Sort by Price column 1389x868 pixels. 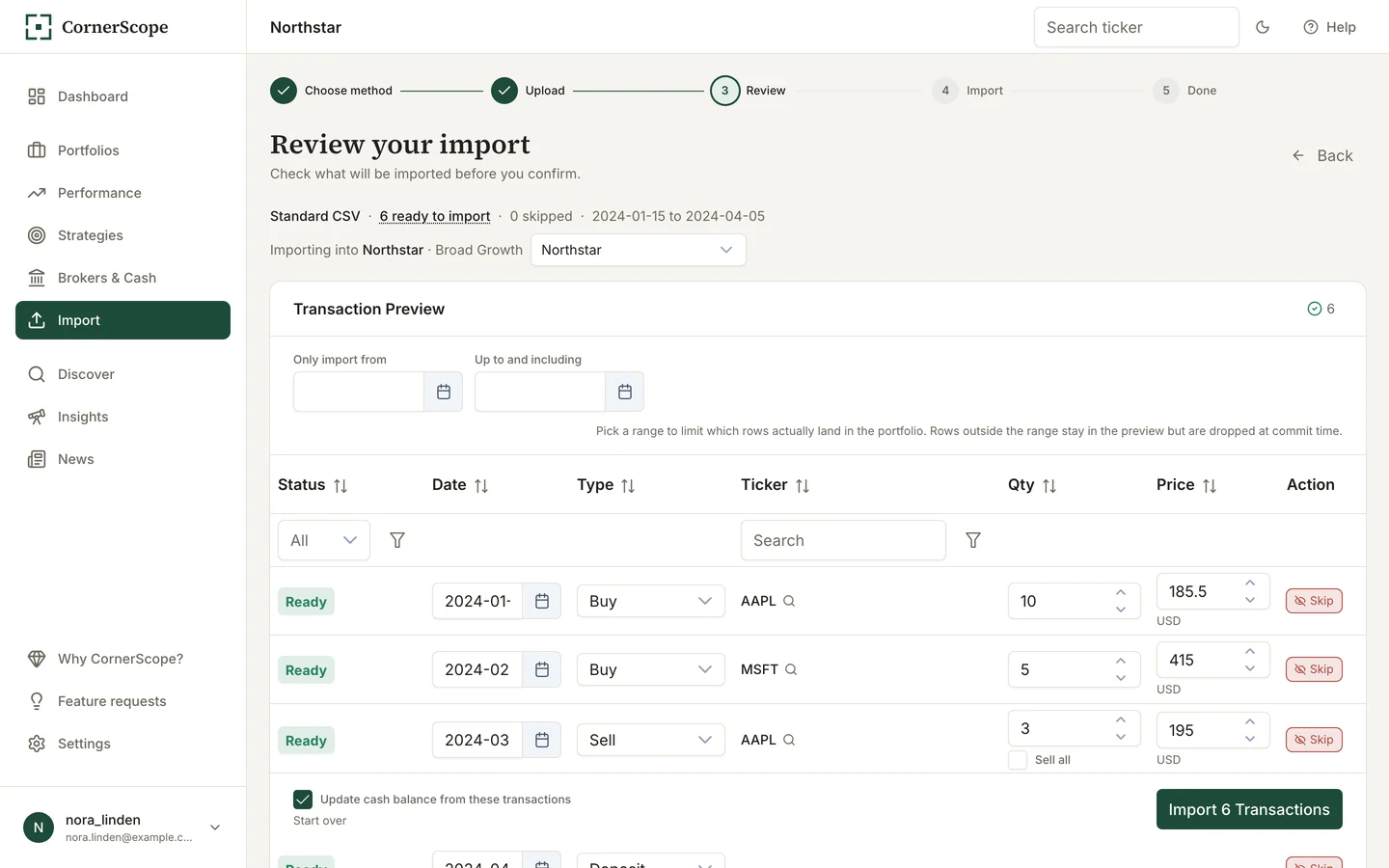[1210, 486]
